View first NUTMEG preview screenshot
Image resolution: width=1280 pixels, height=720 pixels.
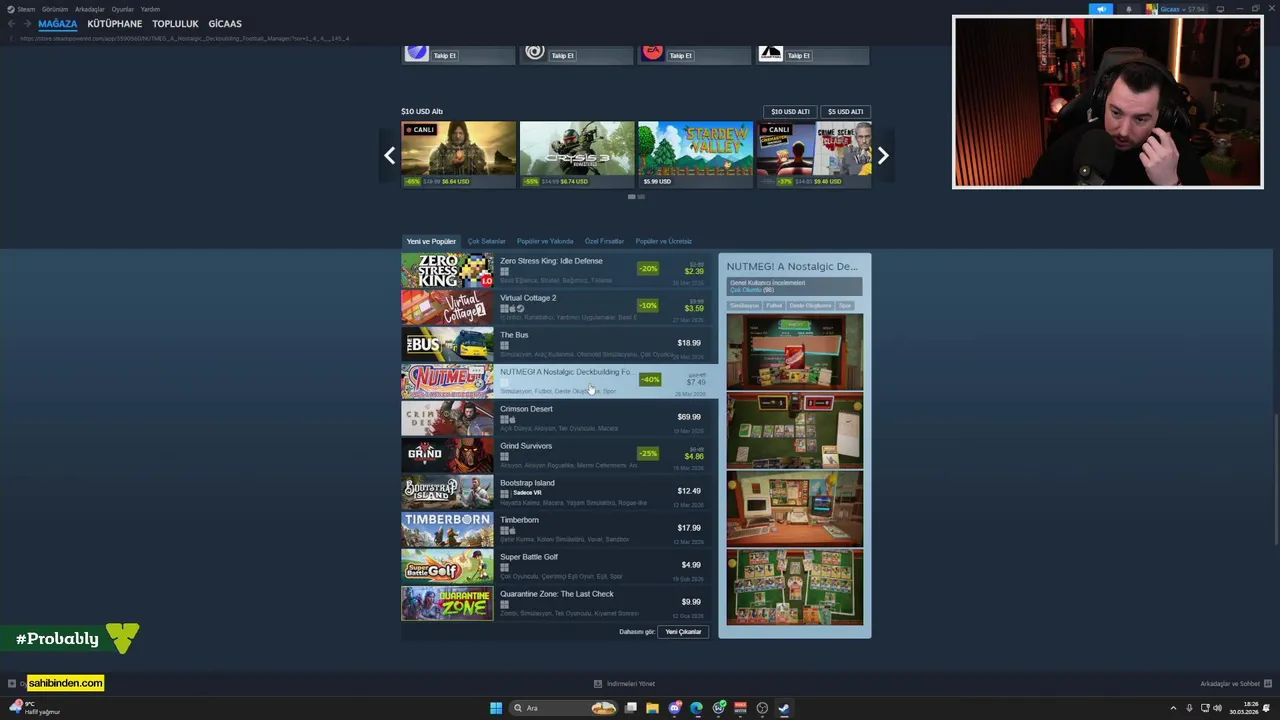pos(795,352)
